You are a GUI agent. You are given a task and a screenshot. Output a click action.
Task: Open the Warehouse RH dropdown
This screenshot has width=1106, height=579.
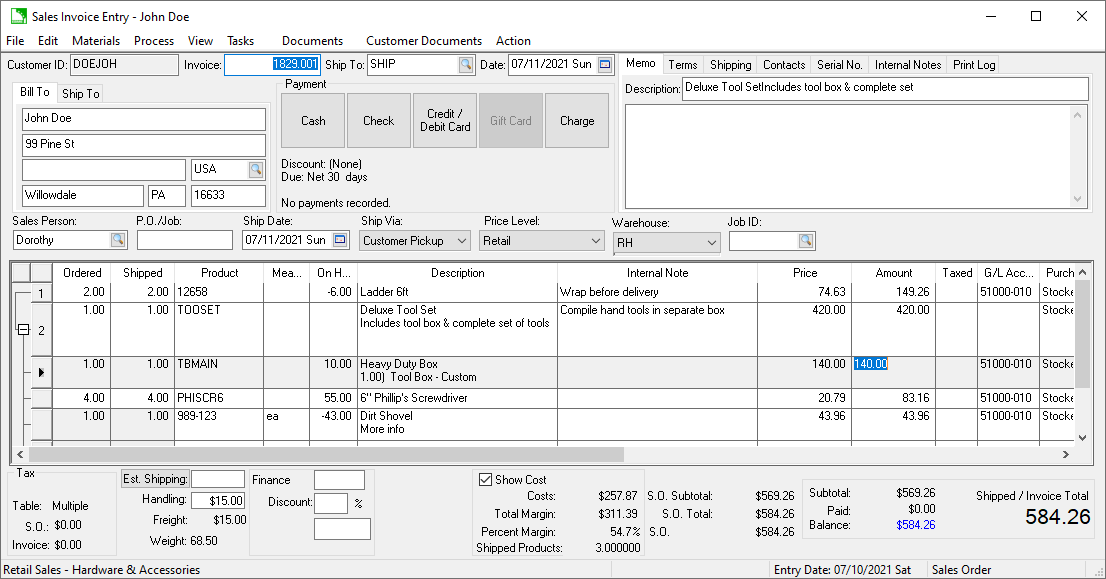711,243
